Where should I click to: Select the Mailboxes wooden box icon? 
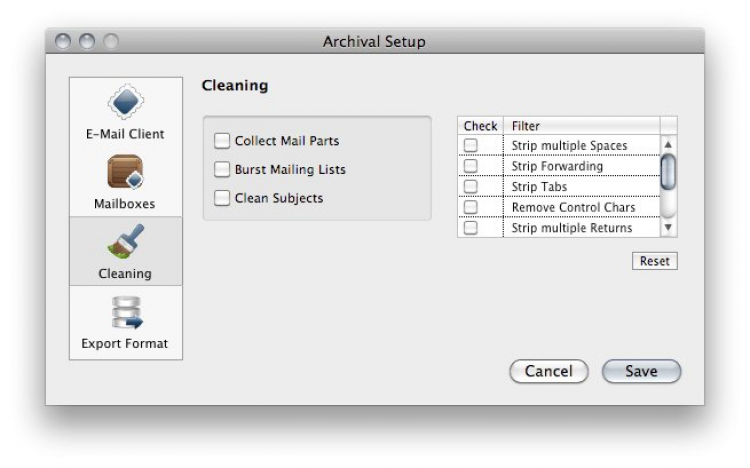pyautogui.click(x=125, y=173)
